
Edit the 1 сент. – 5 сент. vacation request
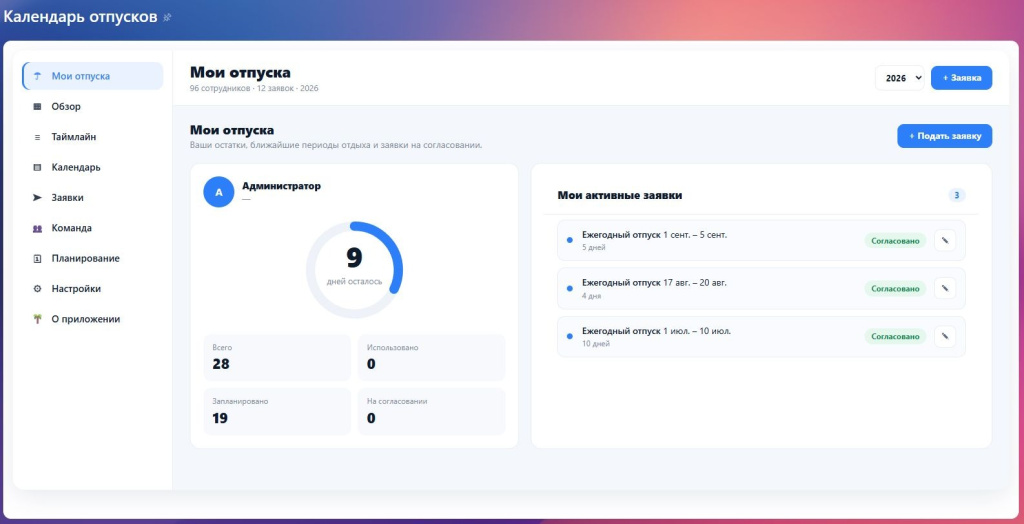(944, 240)
